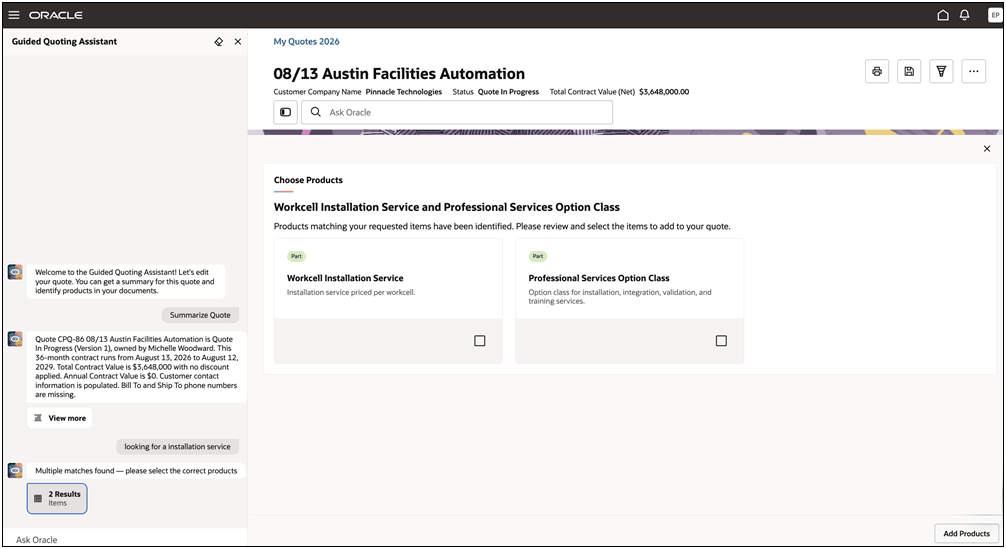Click the $3,648,000.00 total contract value
This screenshot has width=1006, height=549.
(664, 92)
